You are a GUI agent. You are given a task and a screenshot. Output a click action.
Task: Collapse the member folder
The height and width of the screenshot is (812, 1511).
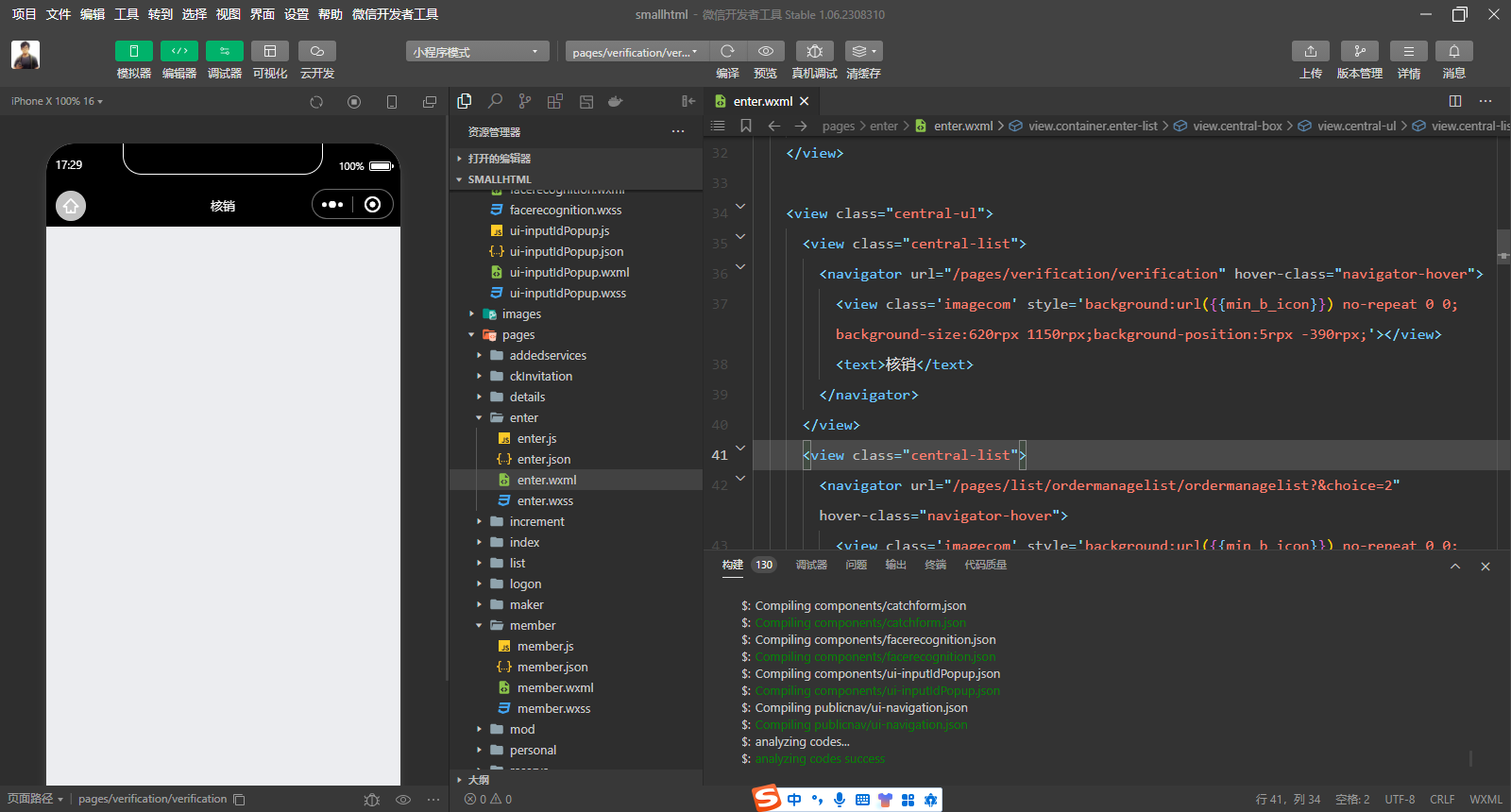click(532, 626)
